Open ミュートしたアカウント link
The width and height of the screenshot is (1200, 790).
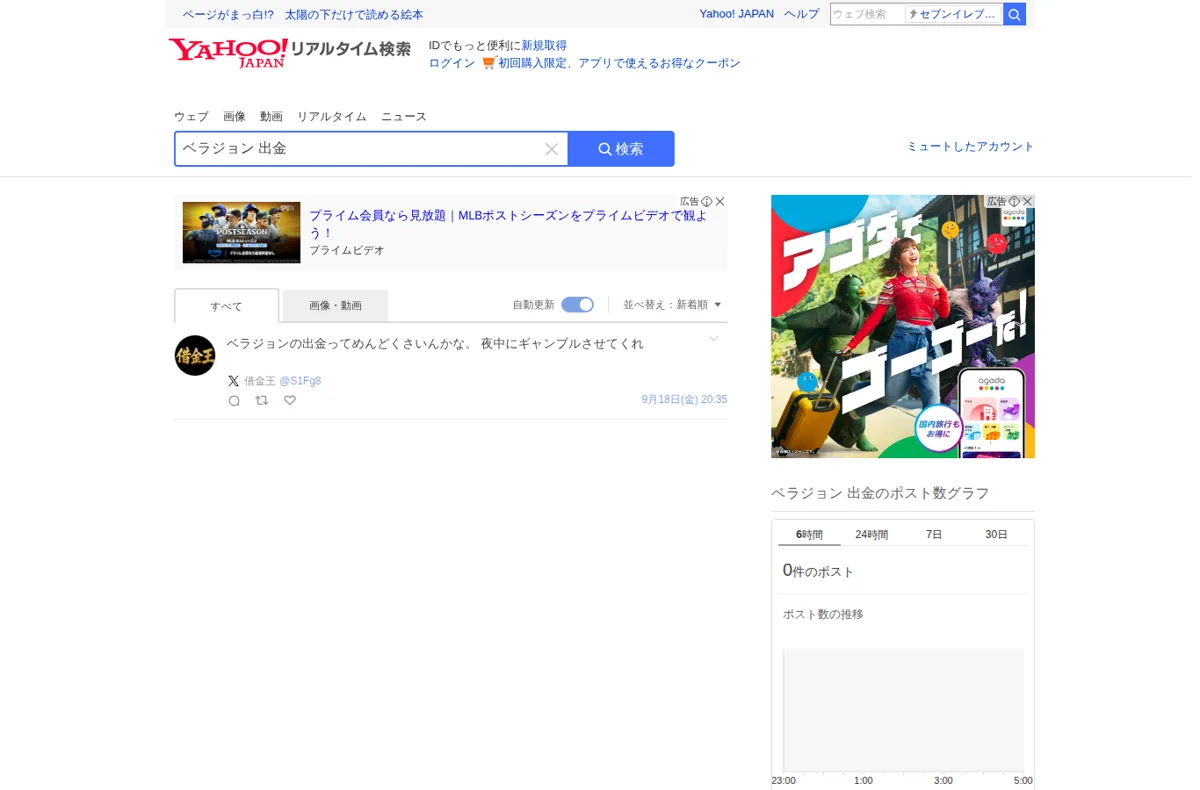970,146
